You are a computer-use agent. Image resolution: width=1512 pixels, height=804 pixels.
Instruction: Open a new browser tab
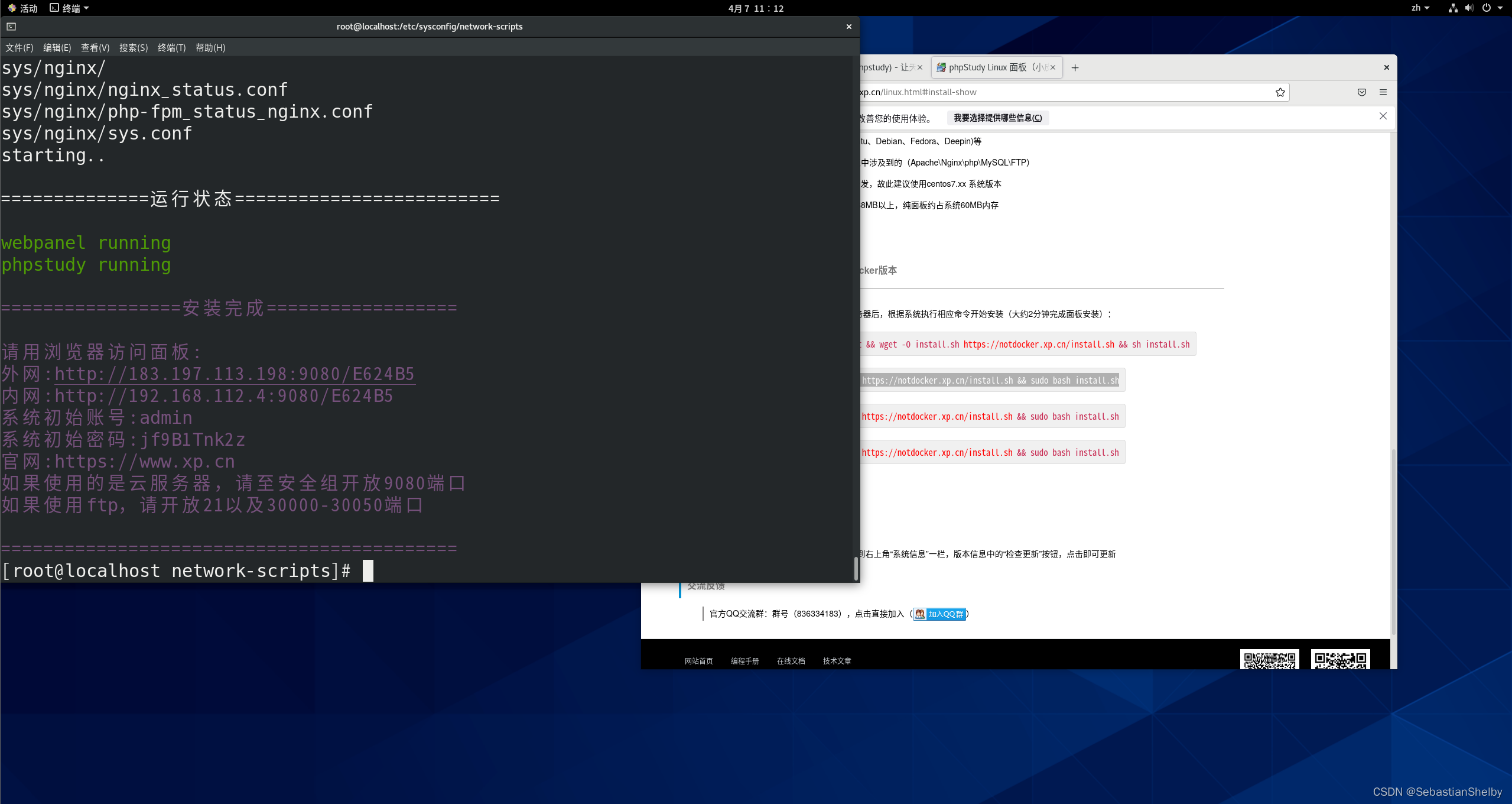click(x=1075, y=68)
